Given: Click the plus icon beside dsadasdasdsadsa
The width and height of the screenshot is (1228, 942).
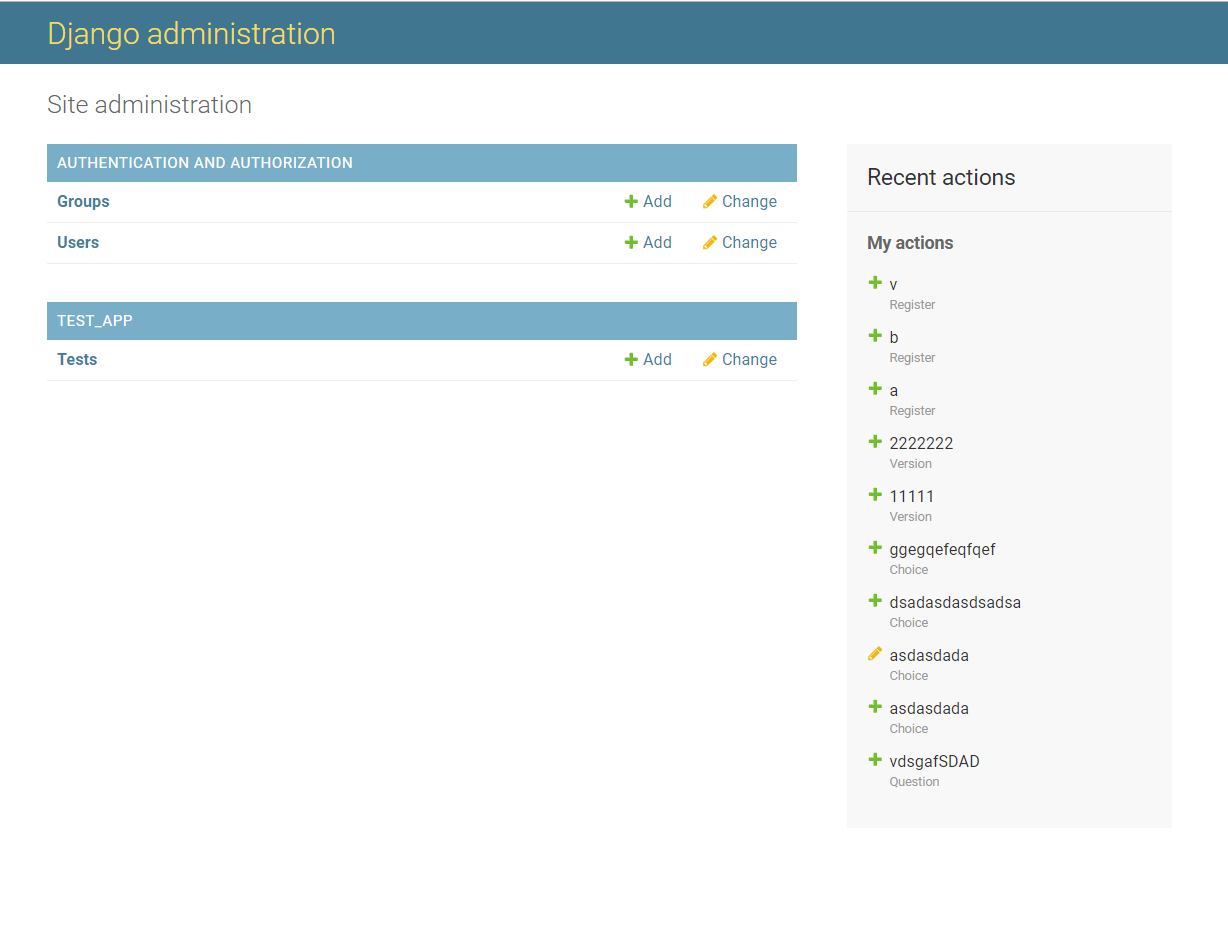Looking at the screenshot, I should (875, 601).
